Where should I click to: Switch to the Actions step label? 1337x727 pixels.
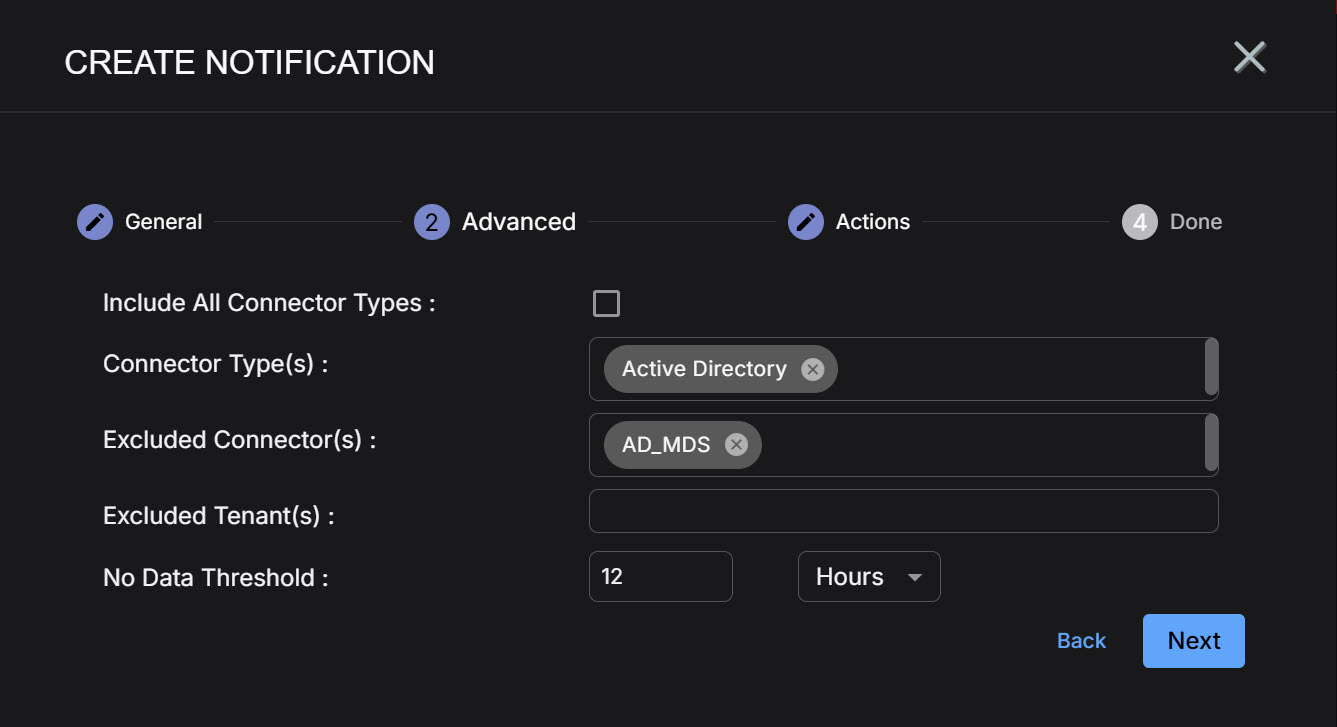click(872, 222)
